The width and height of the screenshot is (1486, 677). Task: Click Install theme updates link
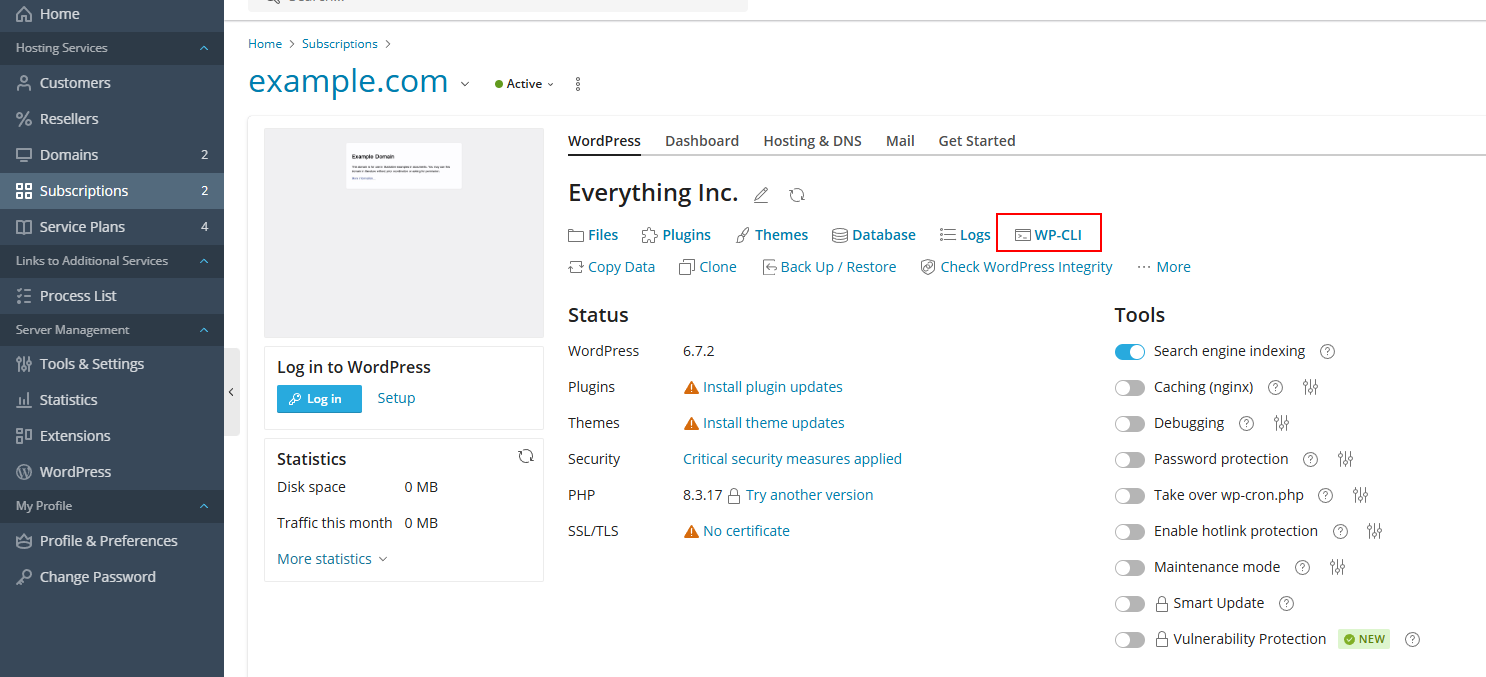(x=774, y=423)
